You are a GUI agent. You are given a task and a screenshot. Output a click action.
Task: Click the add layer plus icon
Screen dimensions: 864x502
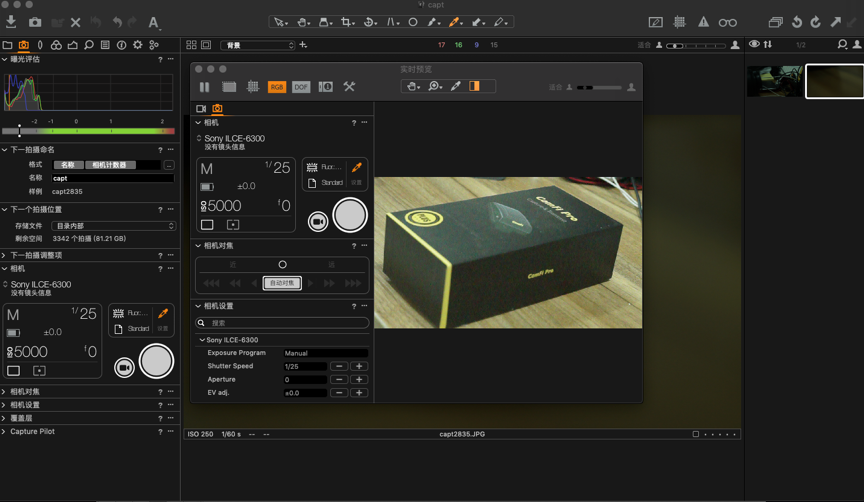pos(303,45)
